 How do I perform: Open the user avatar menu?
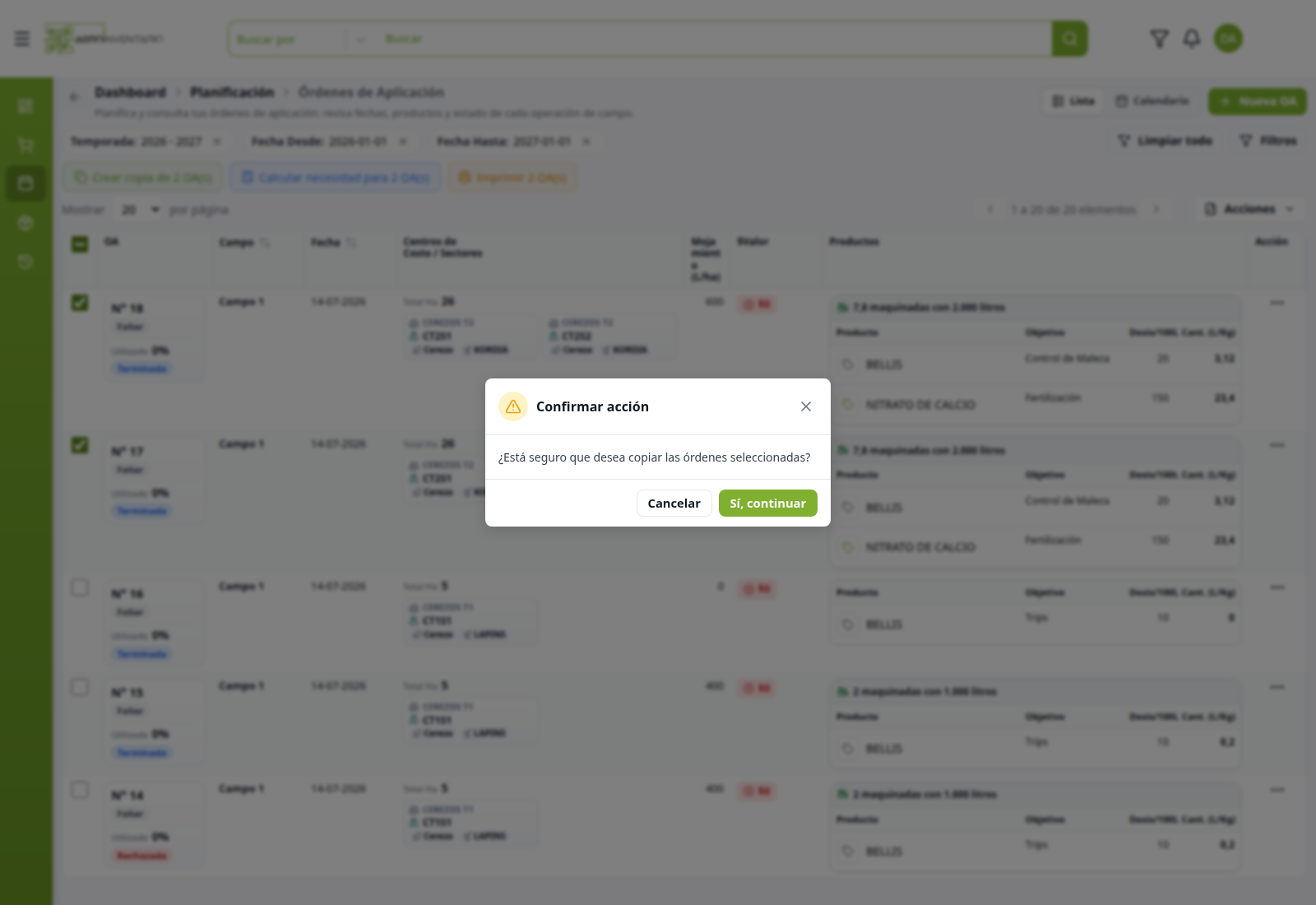tap(1228, 39)
